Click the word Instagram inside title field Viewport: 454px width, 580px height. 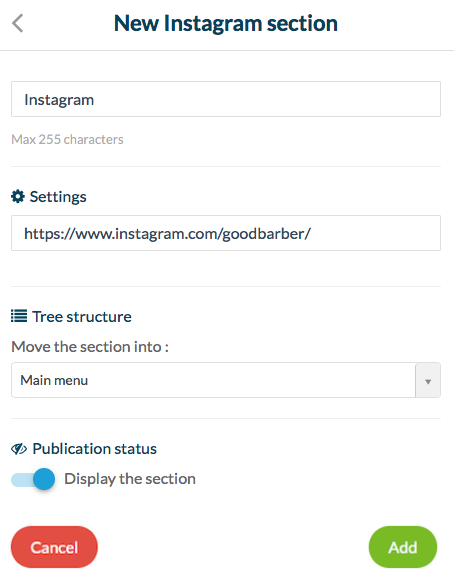click(59, 100)
